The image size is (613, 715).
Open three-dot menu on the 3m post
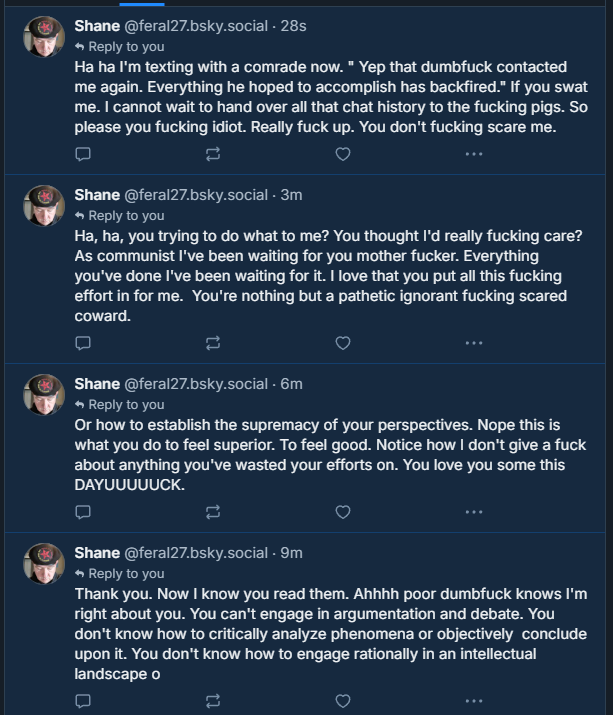click(x=473, y=343)
